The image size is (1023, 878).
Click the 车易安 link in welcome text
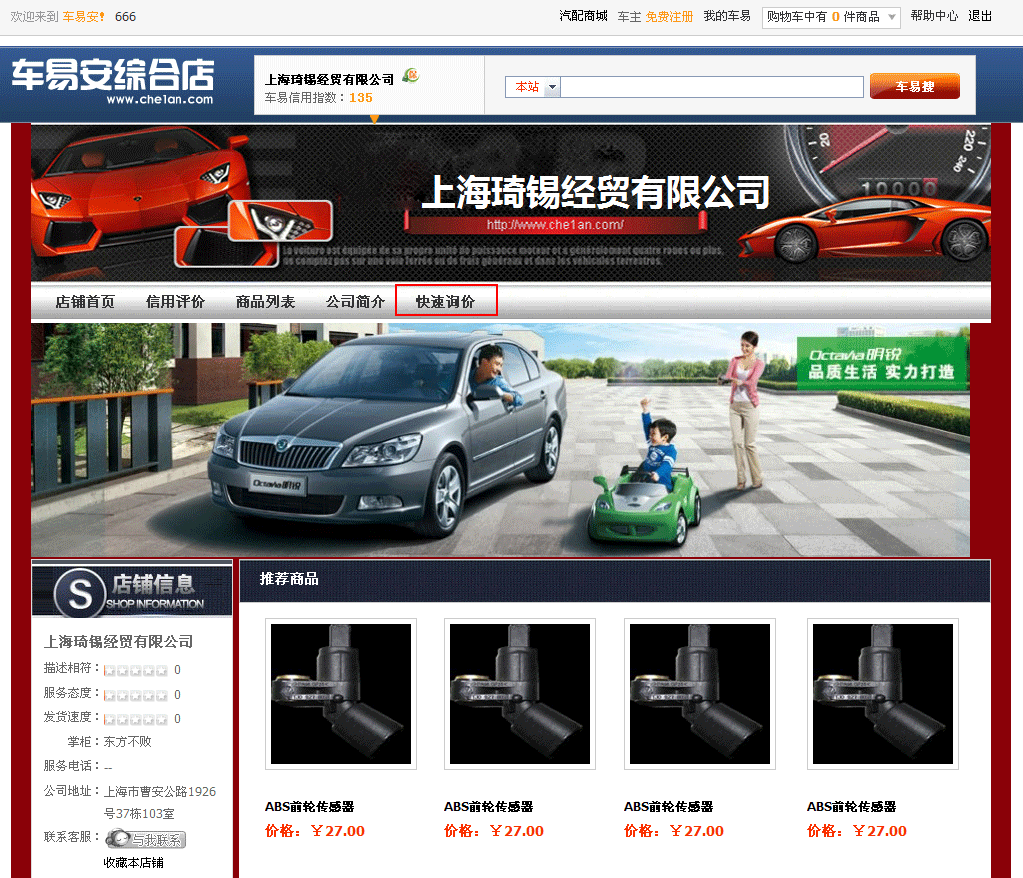pyautogui.click(x=84, y=17)
